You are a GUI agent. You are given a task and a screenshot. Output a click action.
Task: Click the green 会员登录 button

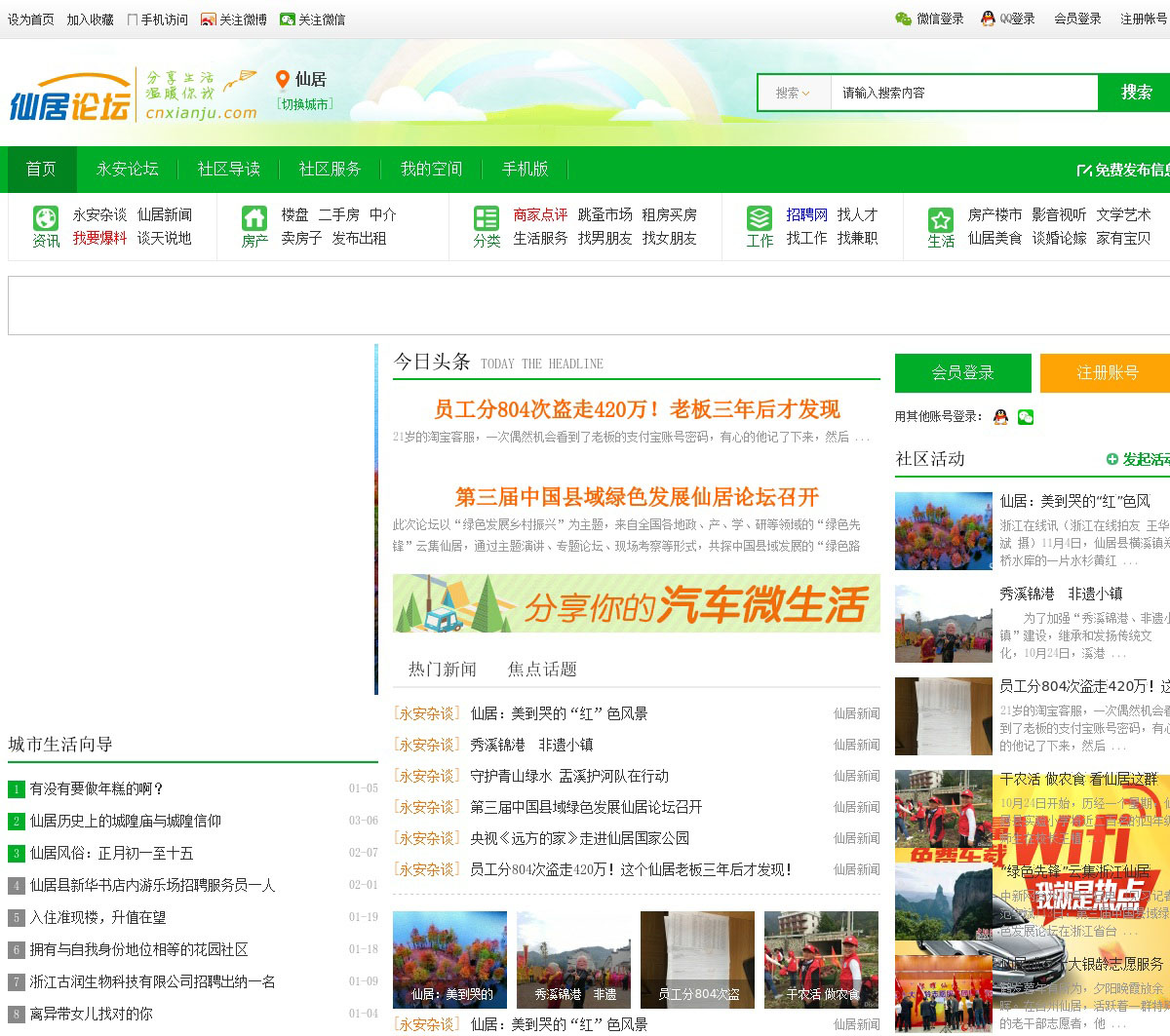tap(962, 372)
